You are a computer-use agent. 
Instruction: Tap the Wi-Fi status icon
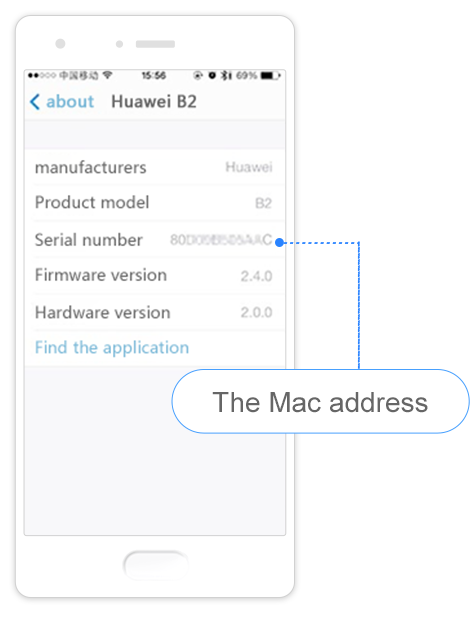point(107,75)
